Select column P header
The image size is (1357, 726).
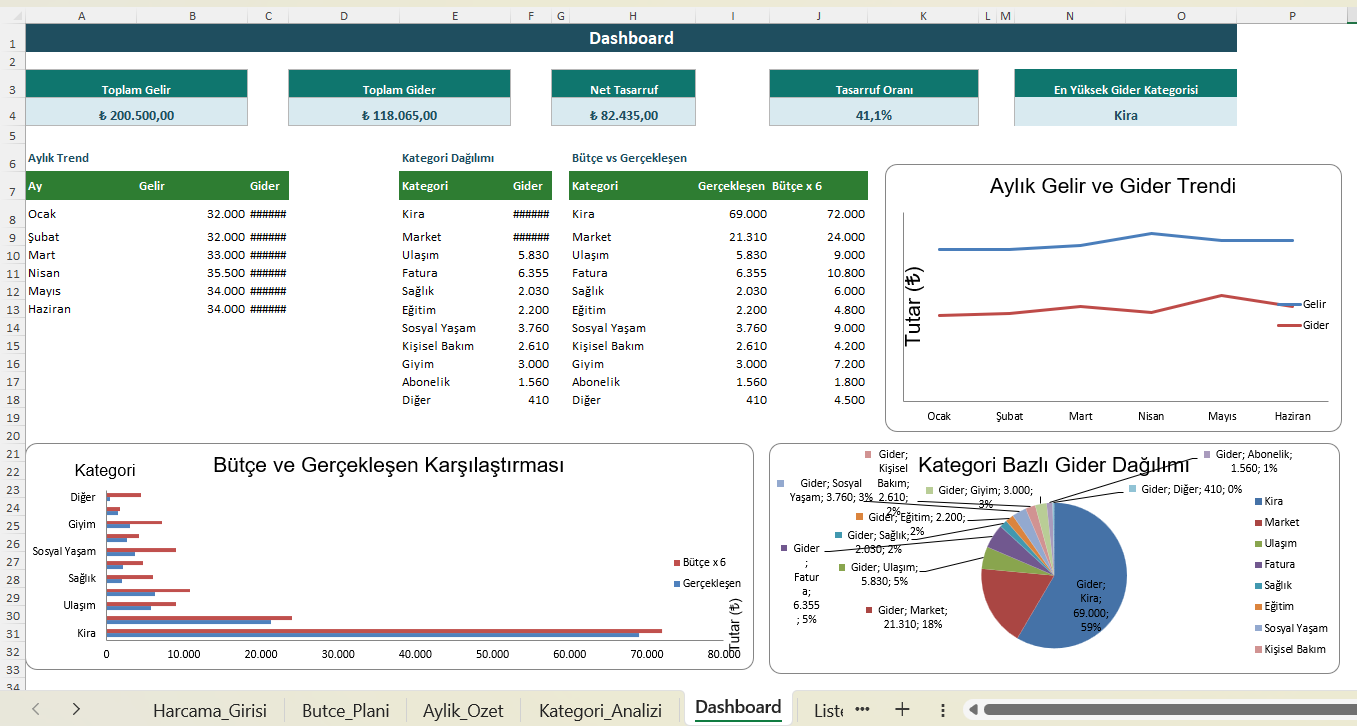pos(1292,15)
